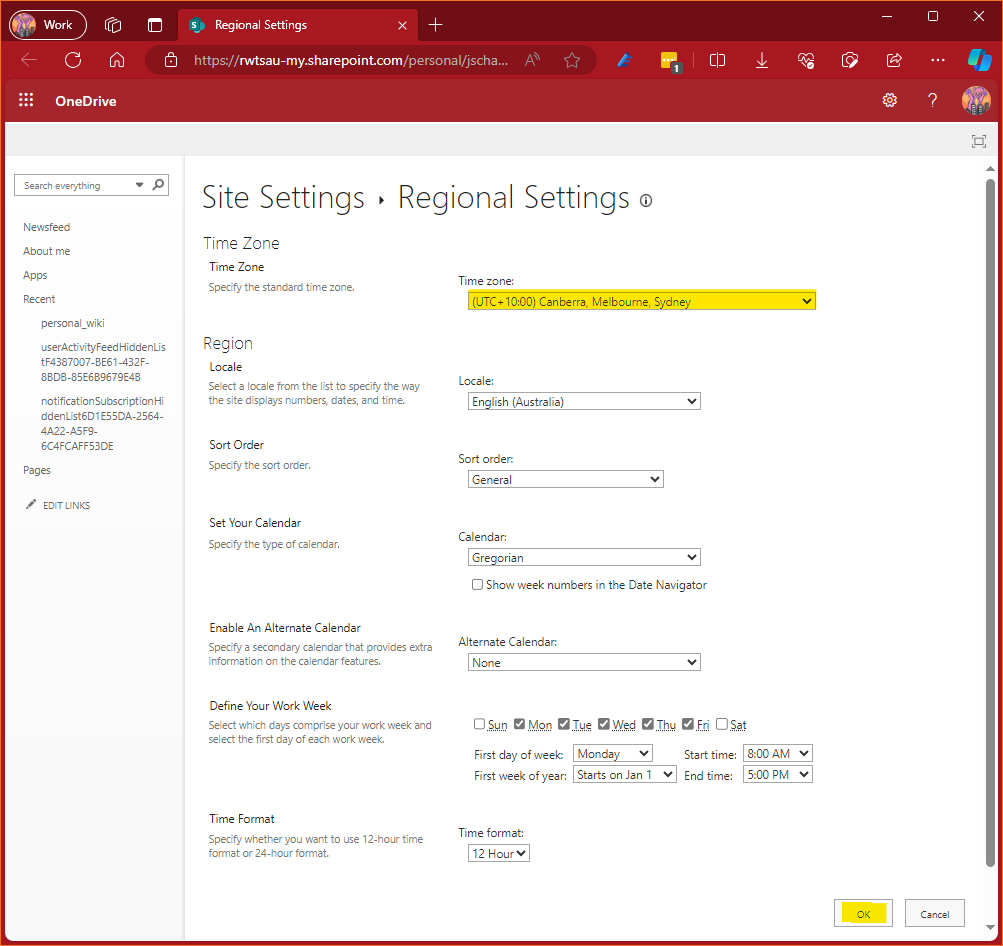Open the Time format dropdown
This screenshot has width=1003, height=946.
point(499,853)
